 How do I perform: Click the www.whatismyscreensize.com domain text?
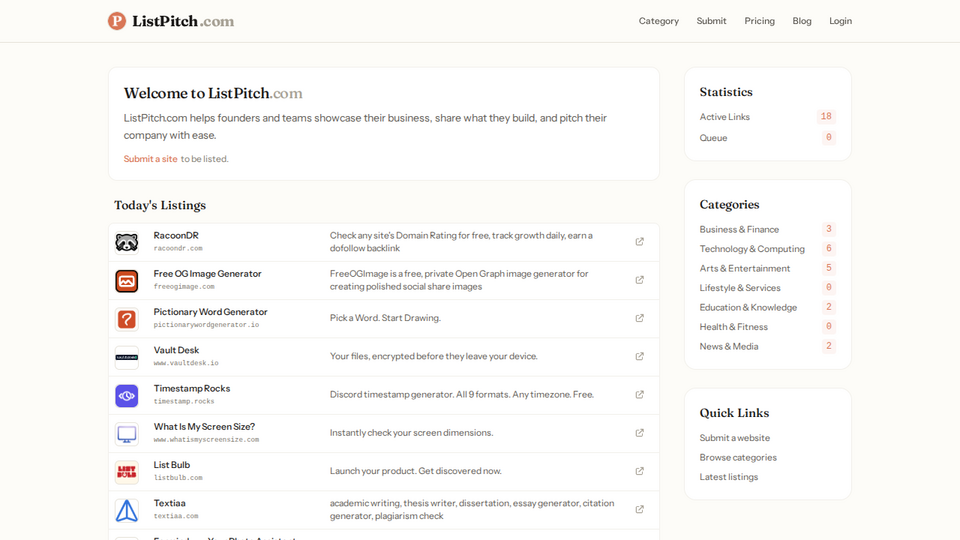coord(206,440)
